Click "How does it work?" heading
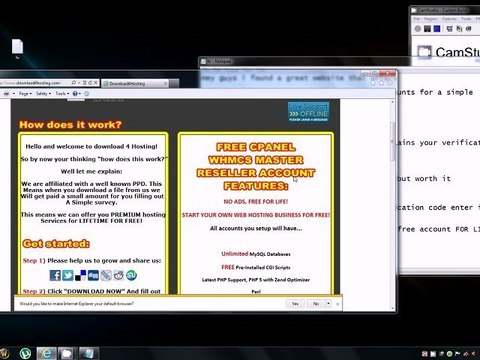The height and width of the screenshot is (360, 480). (70, 125)
